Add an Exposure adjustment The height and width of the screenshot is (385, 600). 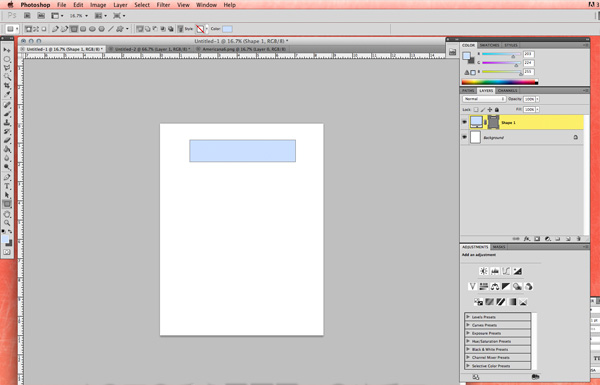tap(517, 271)
